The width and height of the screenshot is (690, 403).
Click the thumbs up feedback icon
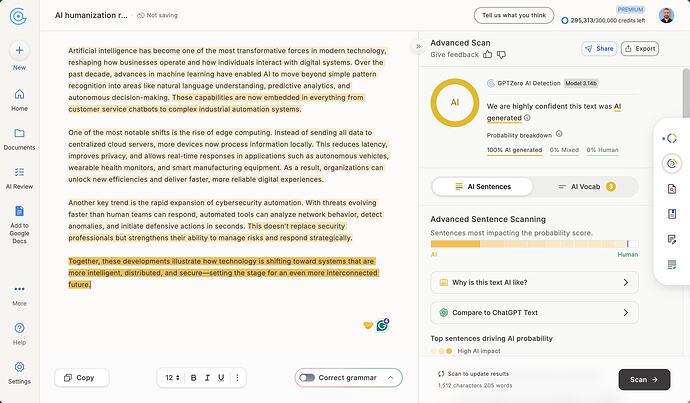[x=488, y=55]
